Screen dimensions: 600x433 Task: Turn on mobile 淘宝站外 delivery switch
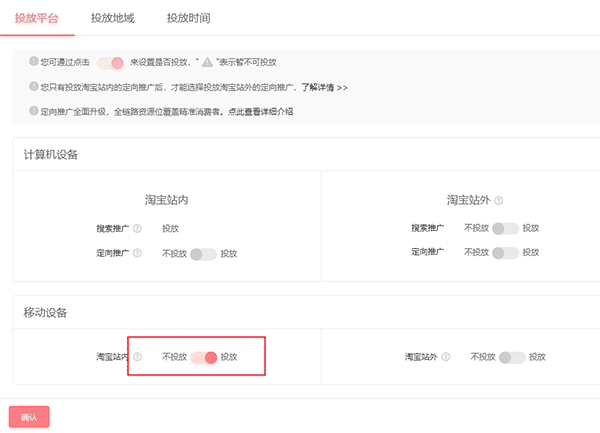[512, 357]
